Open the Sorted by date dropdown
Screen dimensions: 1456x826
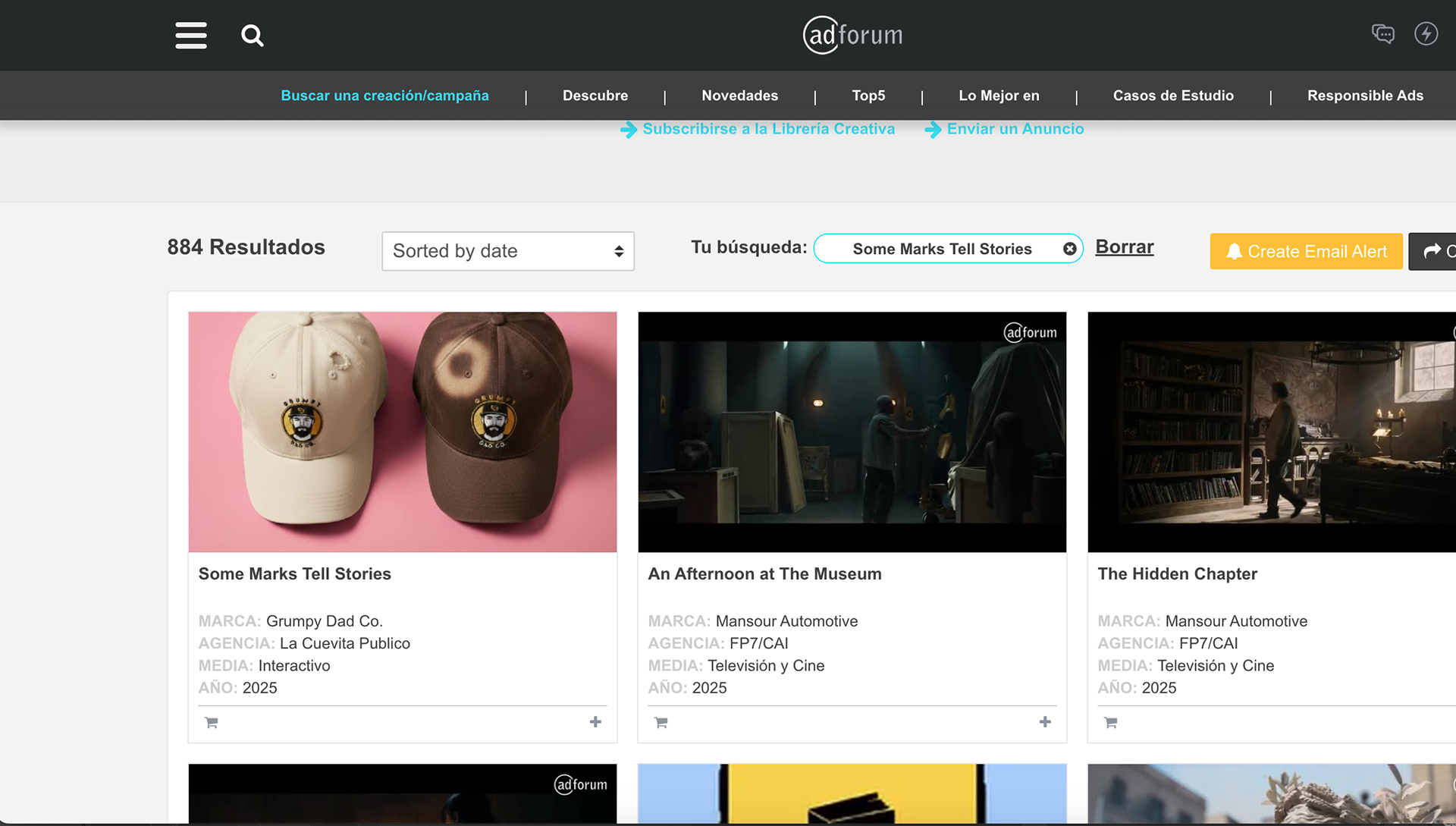click(x=507, y=251)
